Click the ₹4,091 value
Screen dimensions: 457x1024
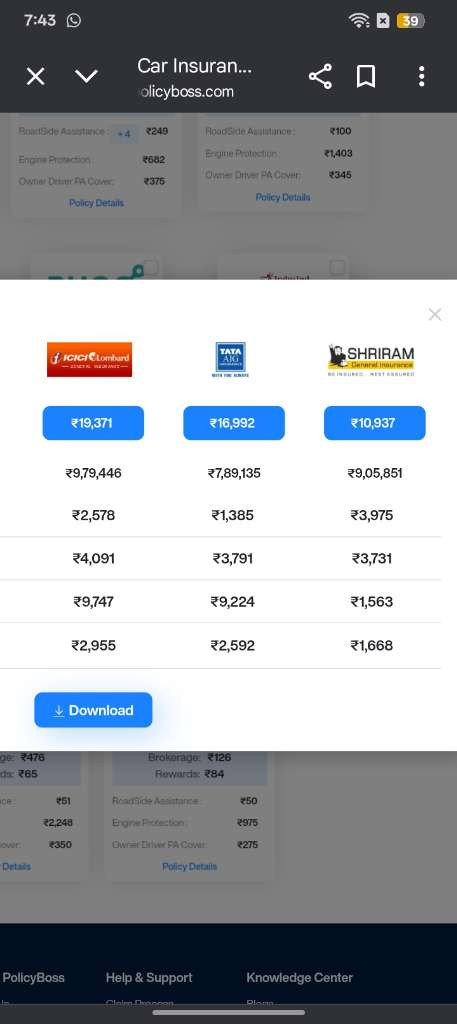pyautogui.click(x=93, y=558)
